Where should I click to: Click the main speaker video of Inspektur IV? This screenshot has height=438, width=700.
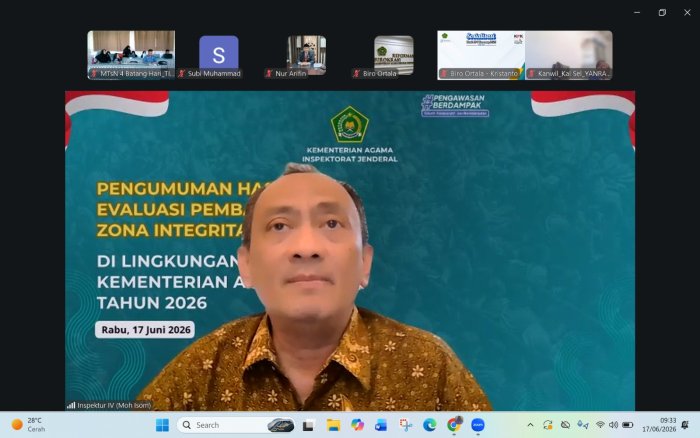pos(350,250)
